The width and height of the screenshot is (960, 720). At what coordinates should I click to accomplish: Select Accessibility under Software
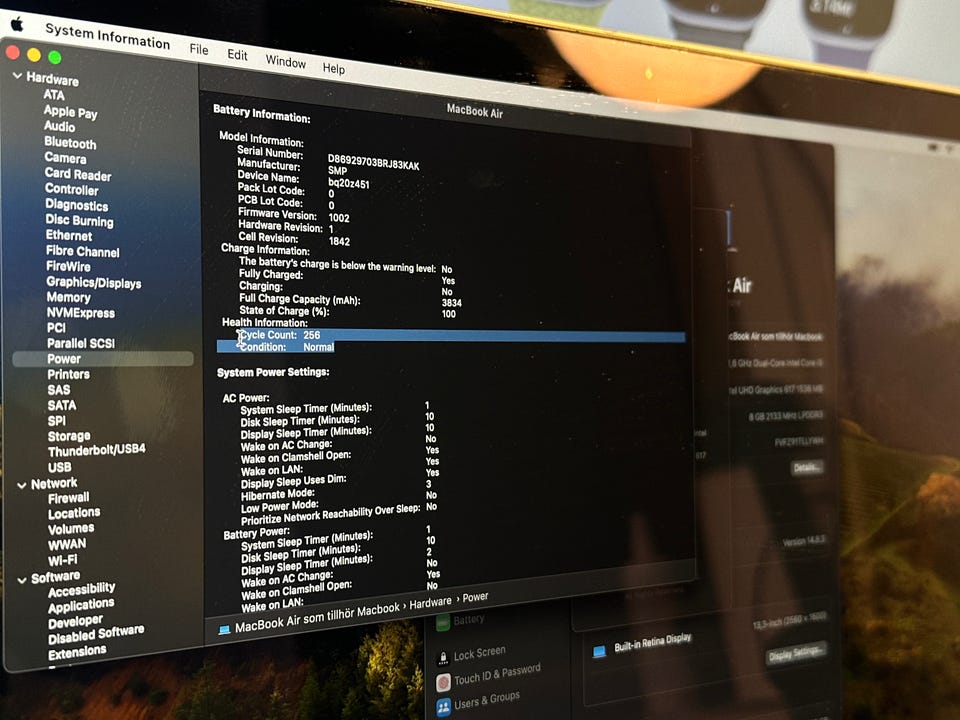click(81, 589)
